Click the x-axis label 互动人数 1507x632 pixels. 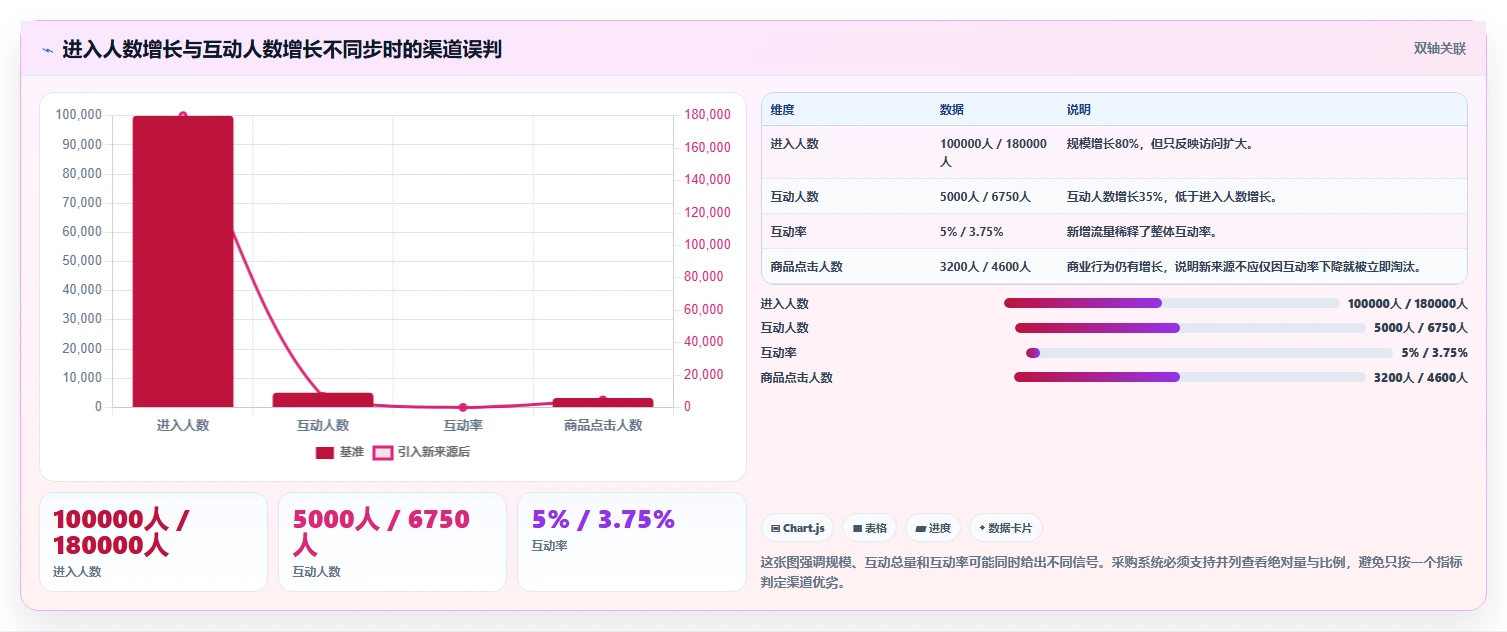(x=323, y=425)
